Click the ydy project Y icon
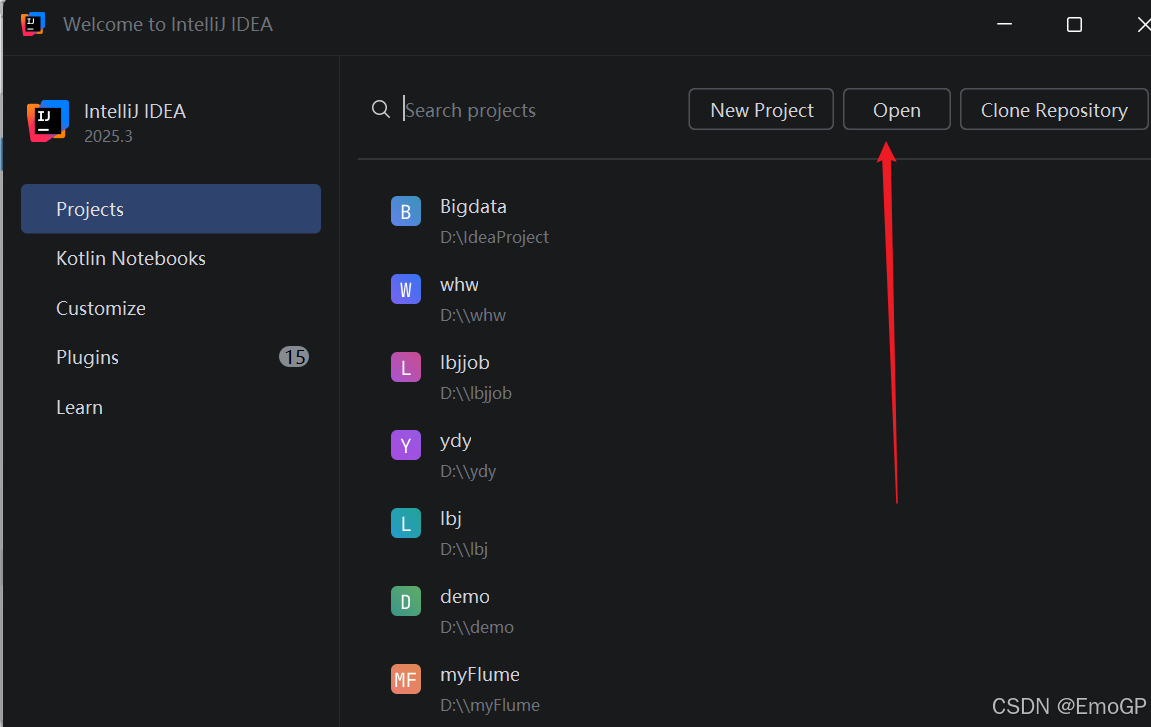This screenshot has height=727, width=1151. tap(406, 445)
